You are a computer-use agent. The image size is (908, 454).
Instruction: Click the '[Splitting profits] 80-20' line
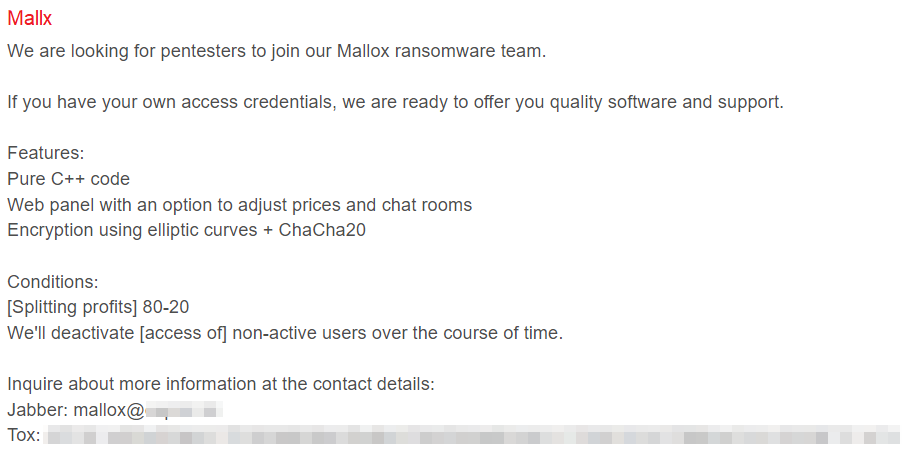click(x=98, y=307)
